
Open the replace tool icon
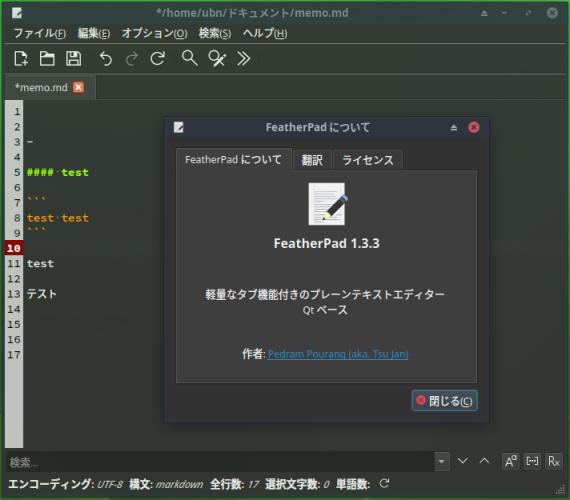click(217, 59)
